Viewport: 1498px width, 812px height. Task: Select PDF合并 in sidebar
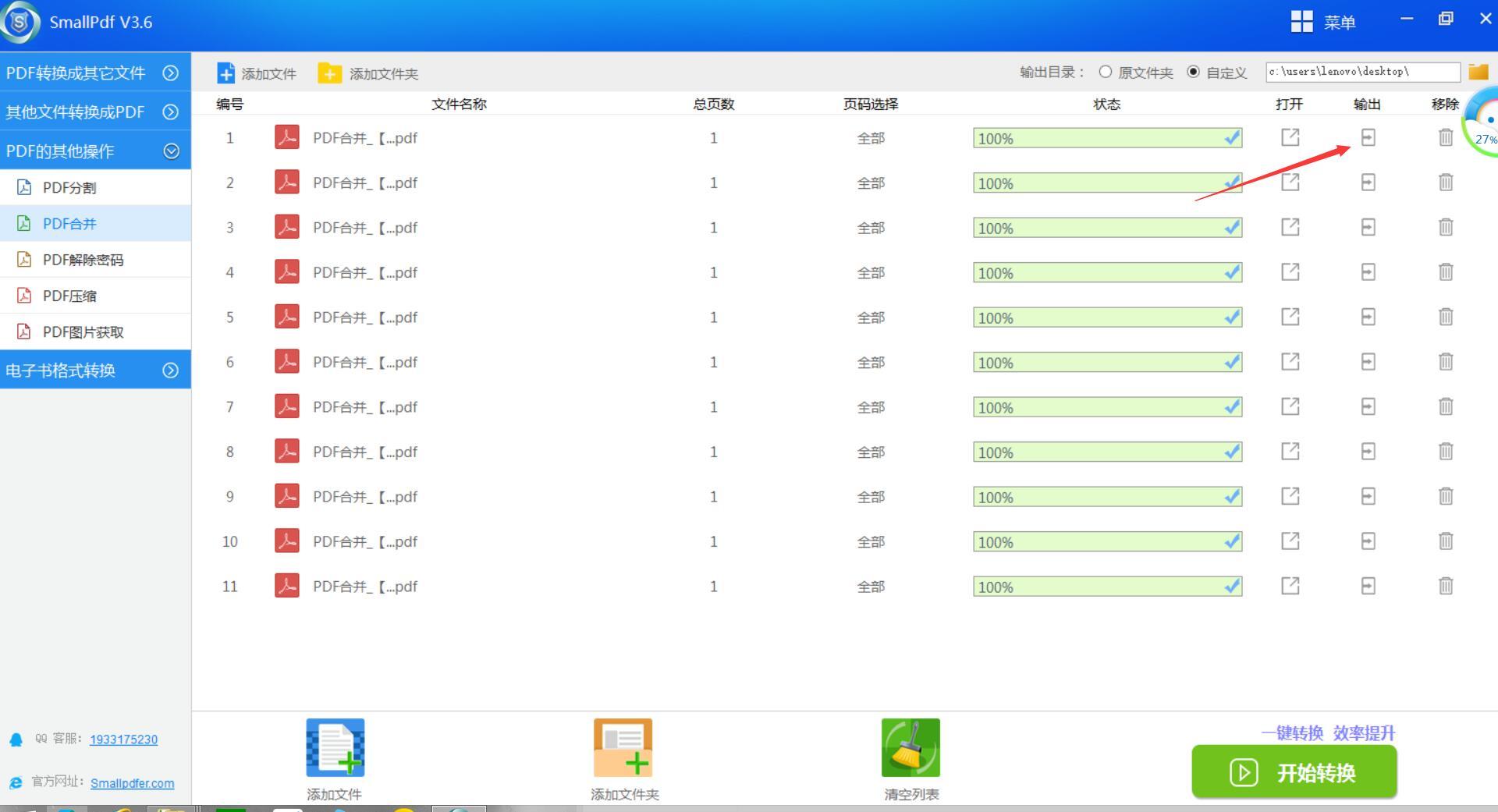95,223
